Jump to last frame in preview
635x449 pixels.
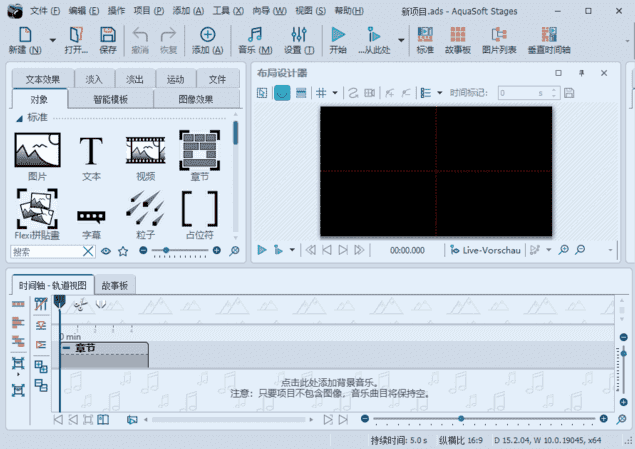pyautogui.click(x=359, y=250)
